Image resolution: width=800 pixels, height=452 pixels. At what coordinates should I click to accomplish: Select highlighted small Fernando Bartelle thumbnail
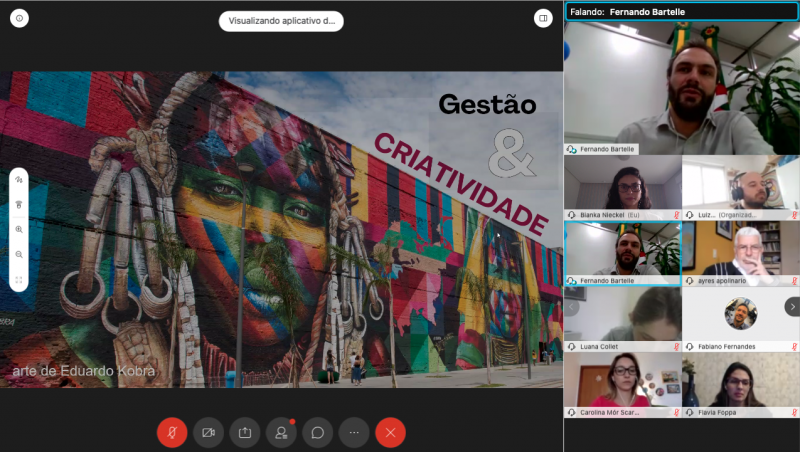click(623, 254)
